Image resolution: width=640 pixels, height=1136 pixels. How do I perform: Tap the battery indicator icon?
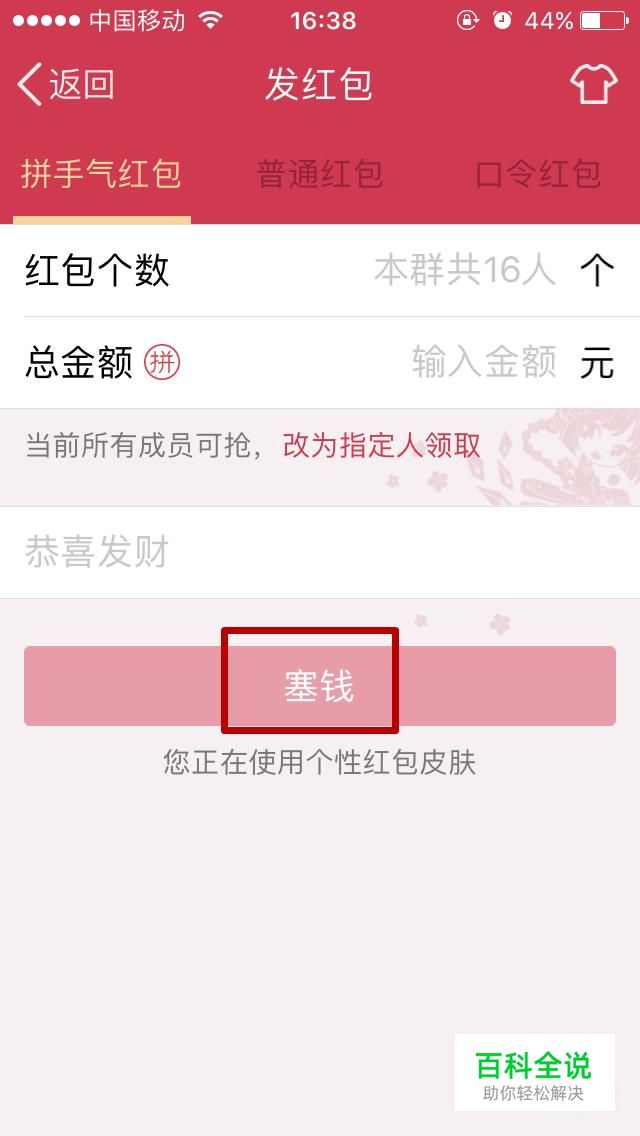(604, 21)
